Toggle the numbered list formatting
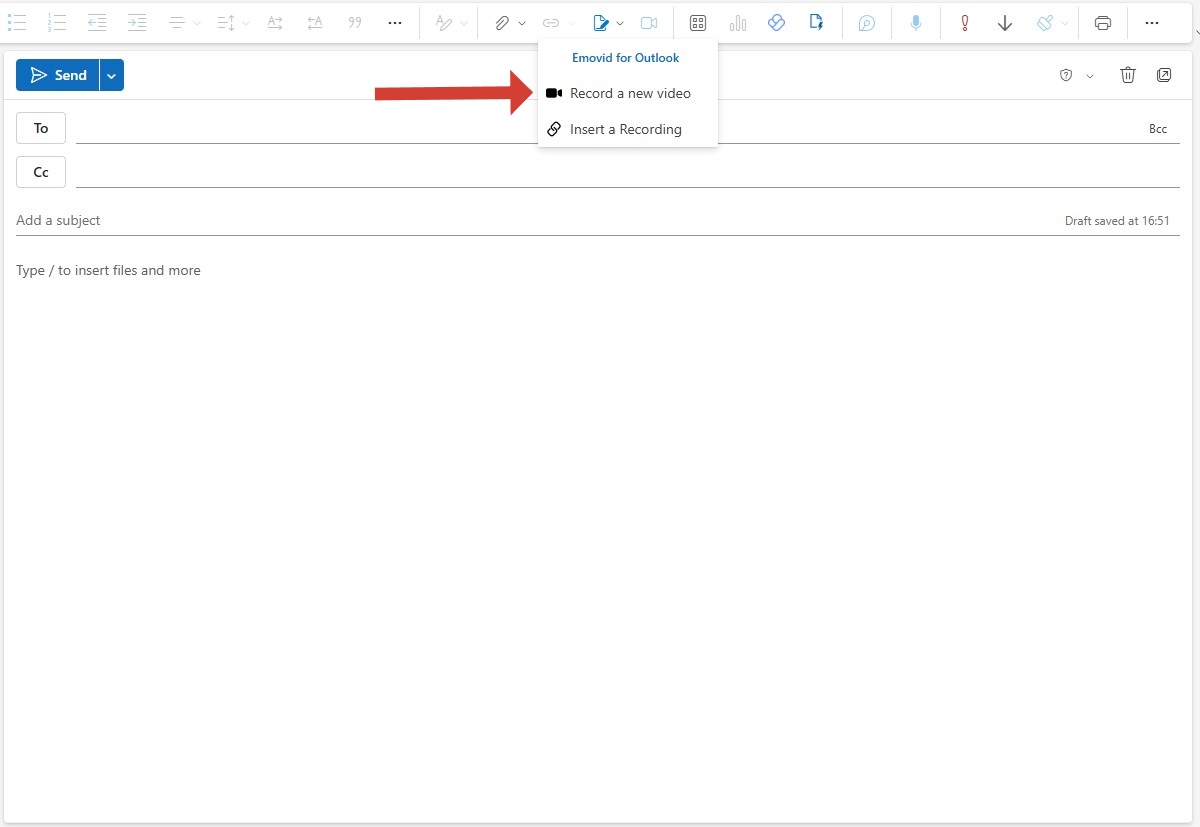1200x827 pixels. [x=57, y=23]
